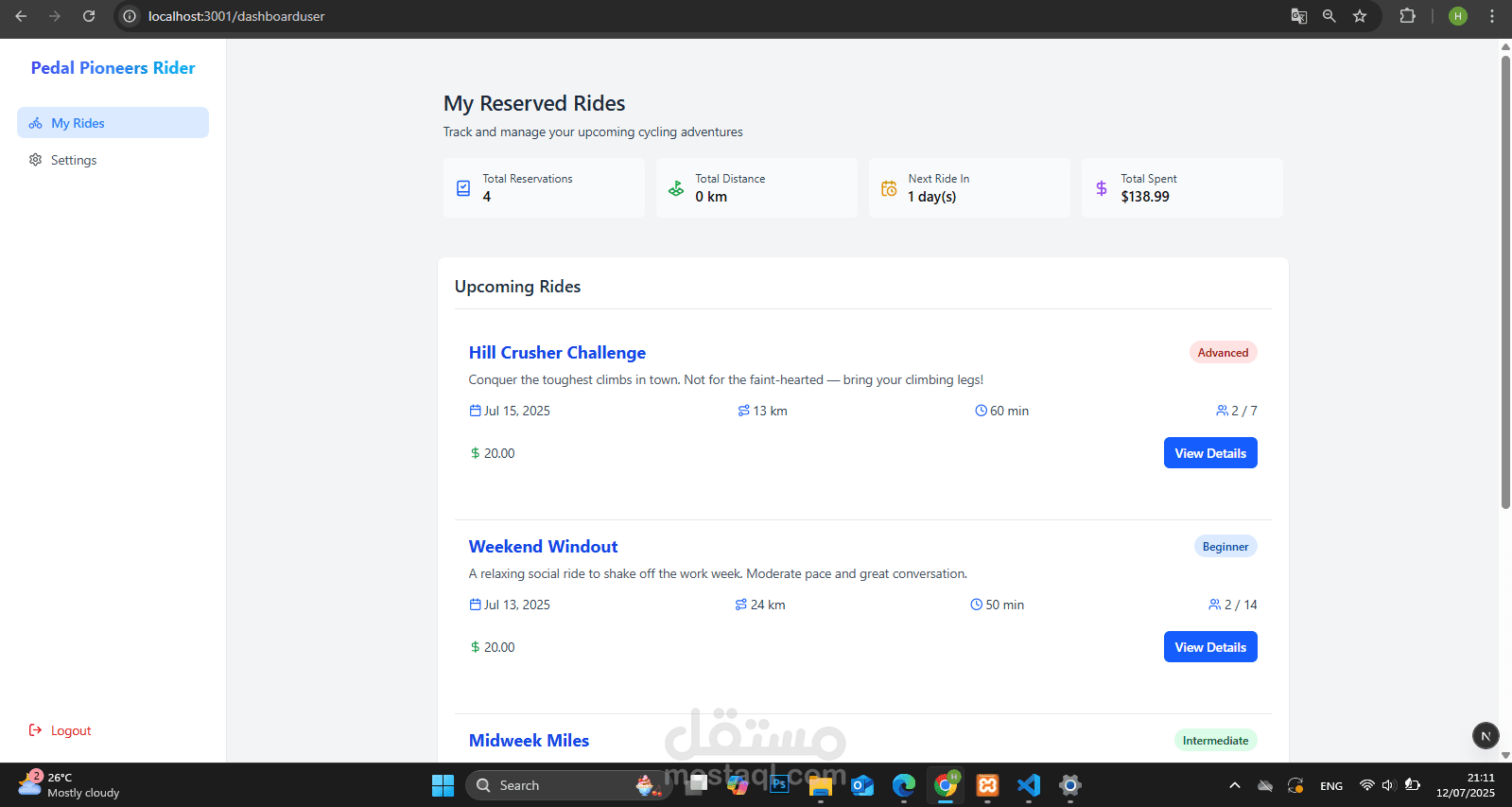Click the Total Reservations checklist icon
This screenshot has width=1512, height=807.
pos(463,188)
